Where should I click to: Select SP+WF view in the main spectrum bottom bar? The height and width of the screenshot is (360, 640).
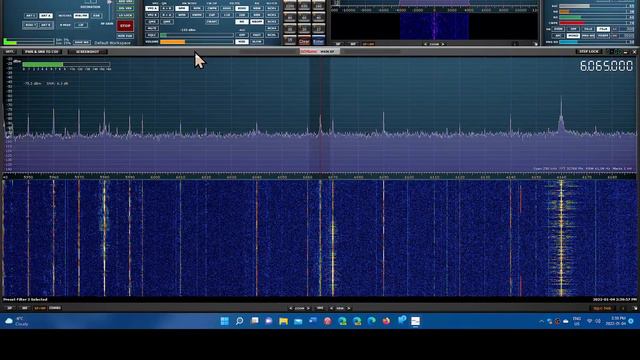(40, 308)
